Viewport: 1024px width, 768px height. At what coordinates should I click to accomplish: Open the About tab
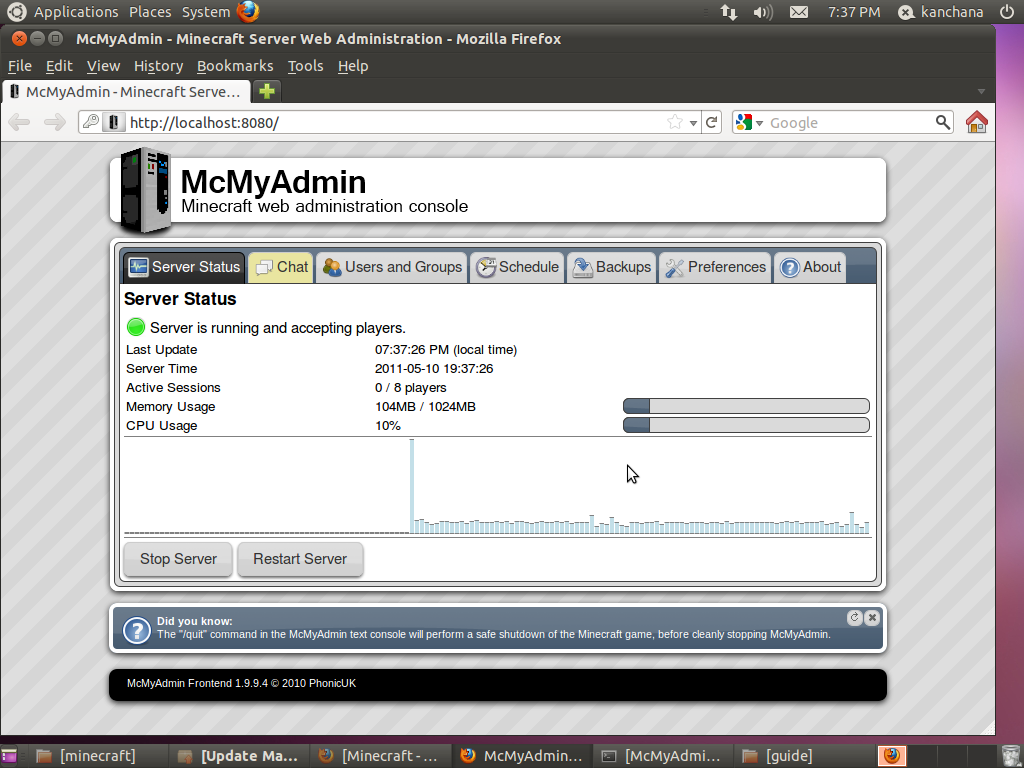point(810,267)
